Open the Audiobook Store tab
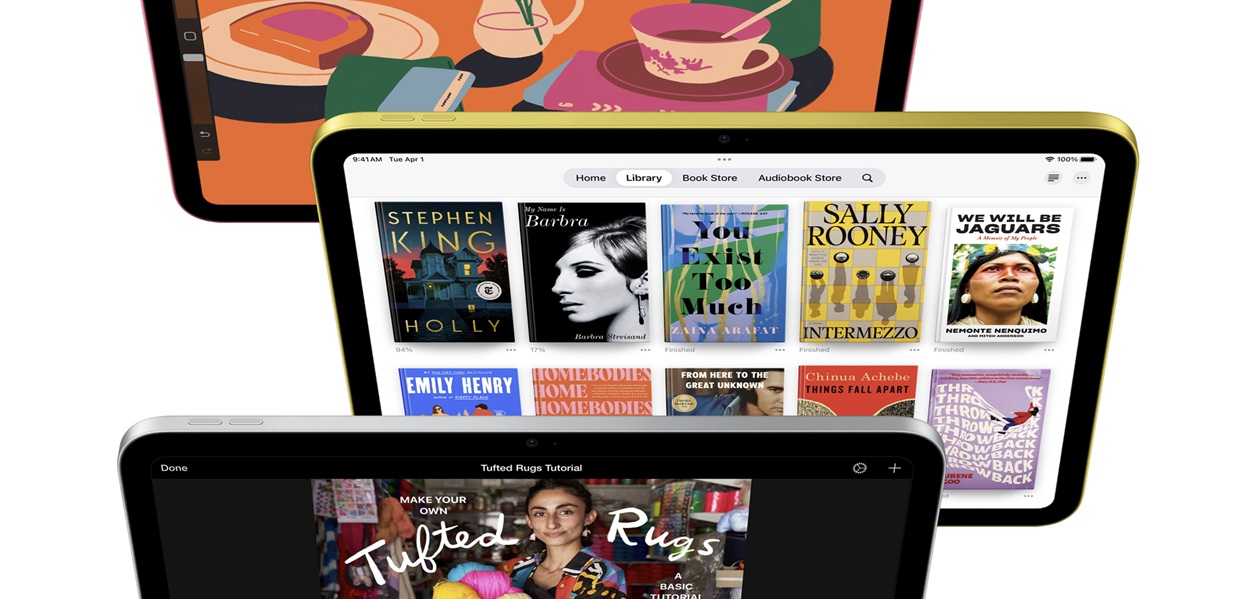Viewport: 1250px width, 599px height. (x=799, y=178)
